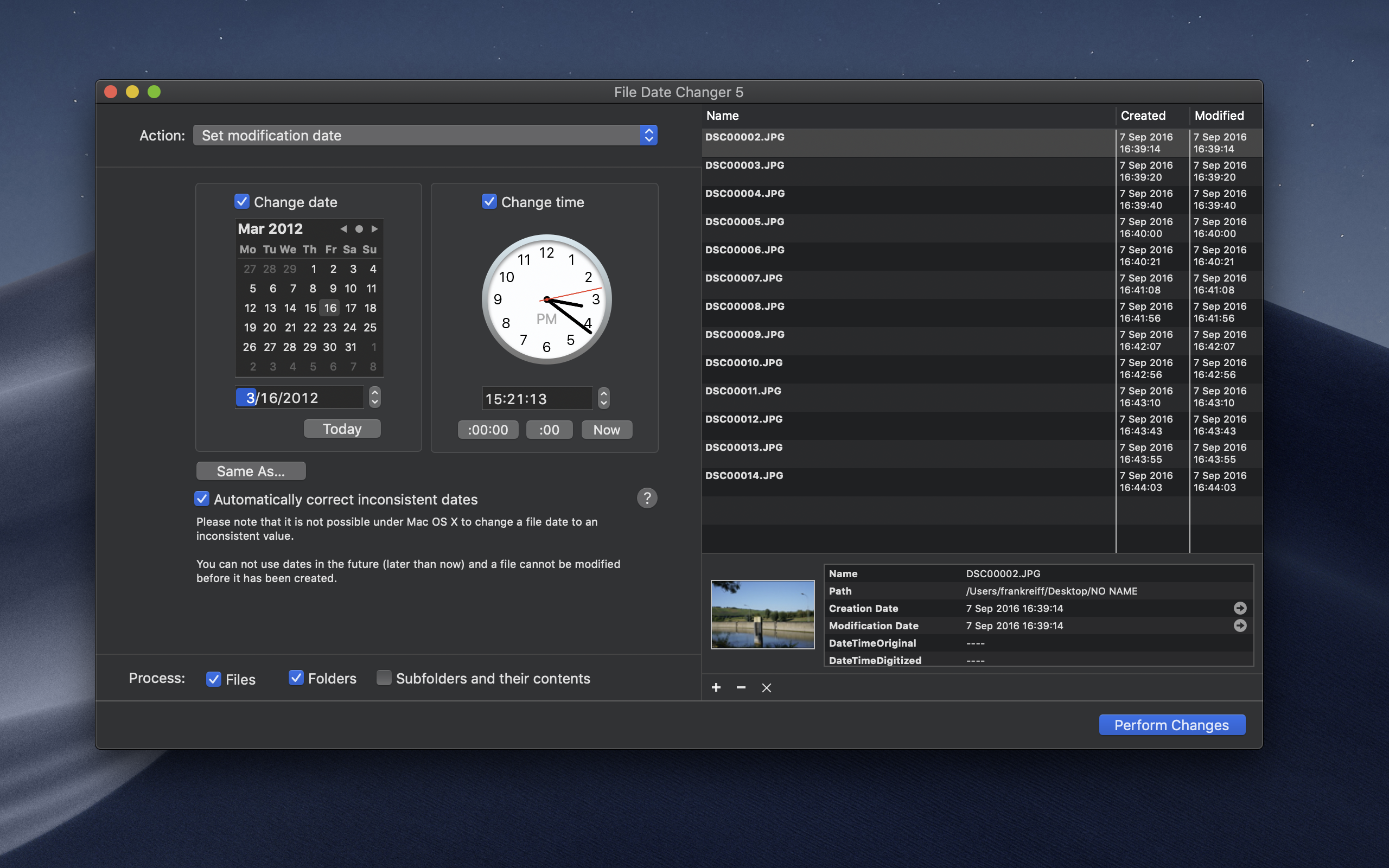Click the minus icon to remove file
The image size is (1389, 868).
click(741, 687)
